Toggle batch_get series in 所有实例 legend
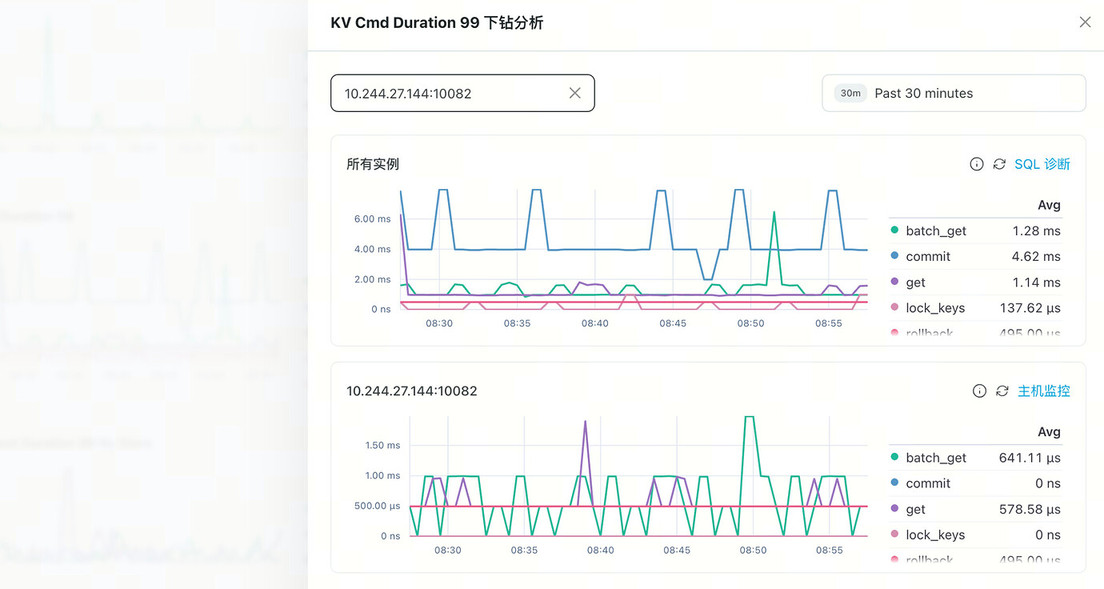This screenshot has height=589, width=1104. pos(935,231)
